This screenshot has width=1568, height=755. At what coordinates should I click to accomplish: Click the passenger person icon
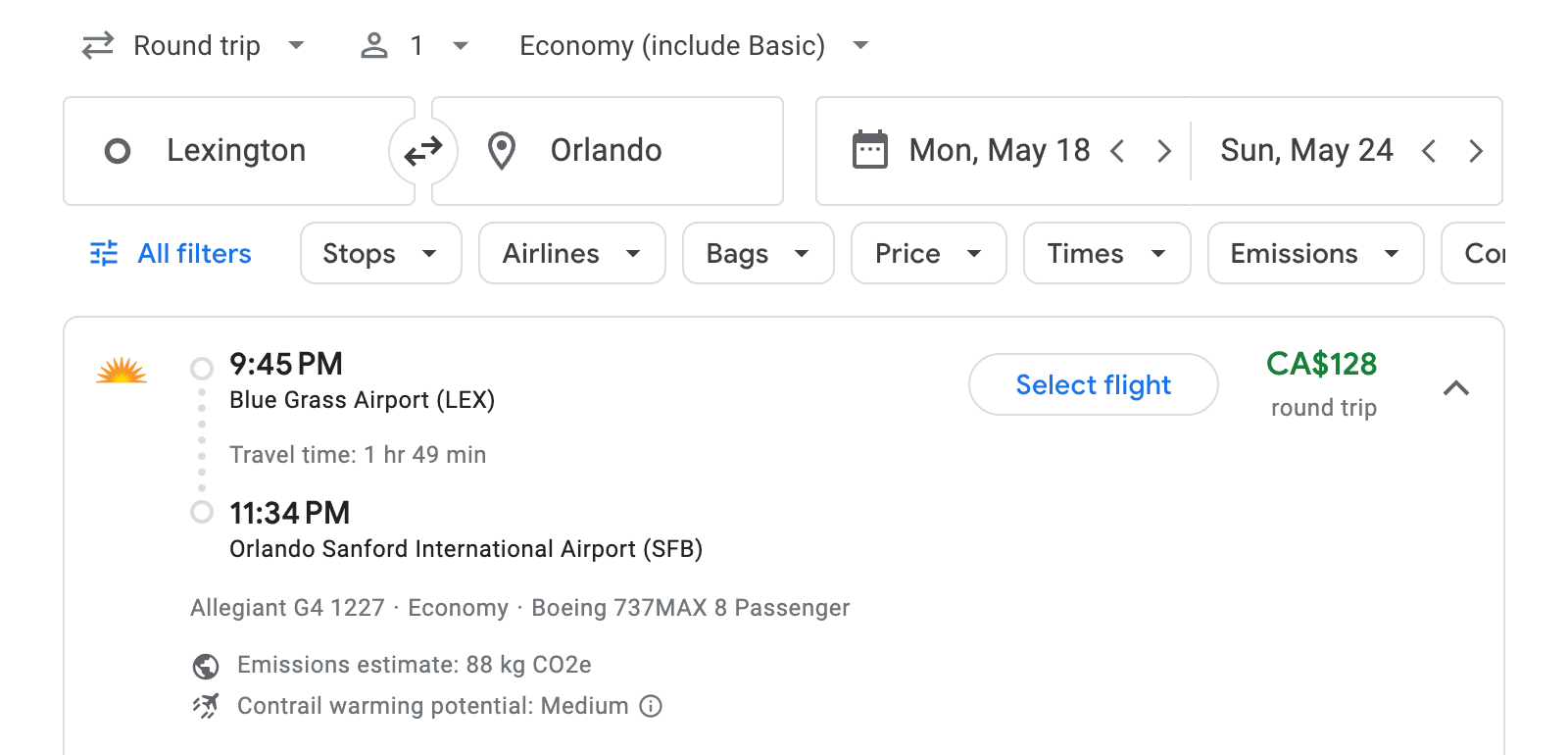click(373, 44)
